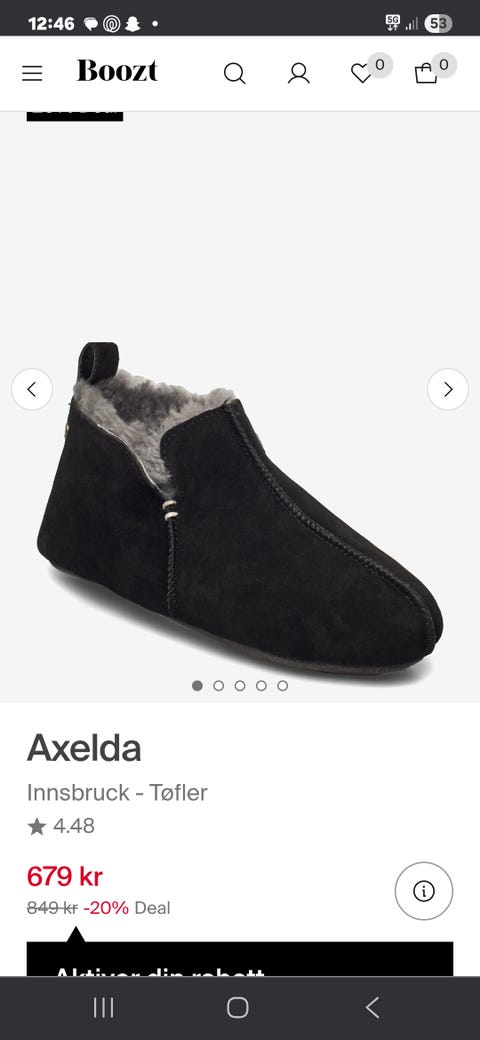Open the user account icon

(x=299, y=73)
